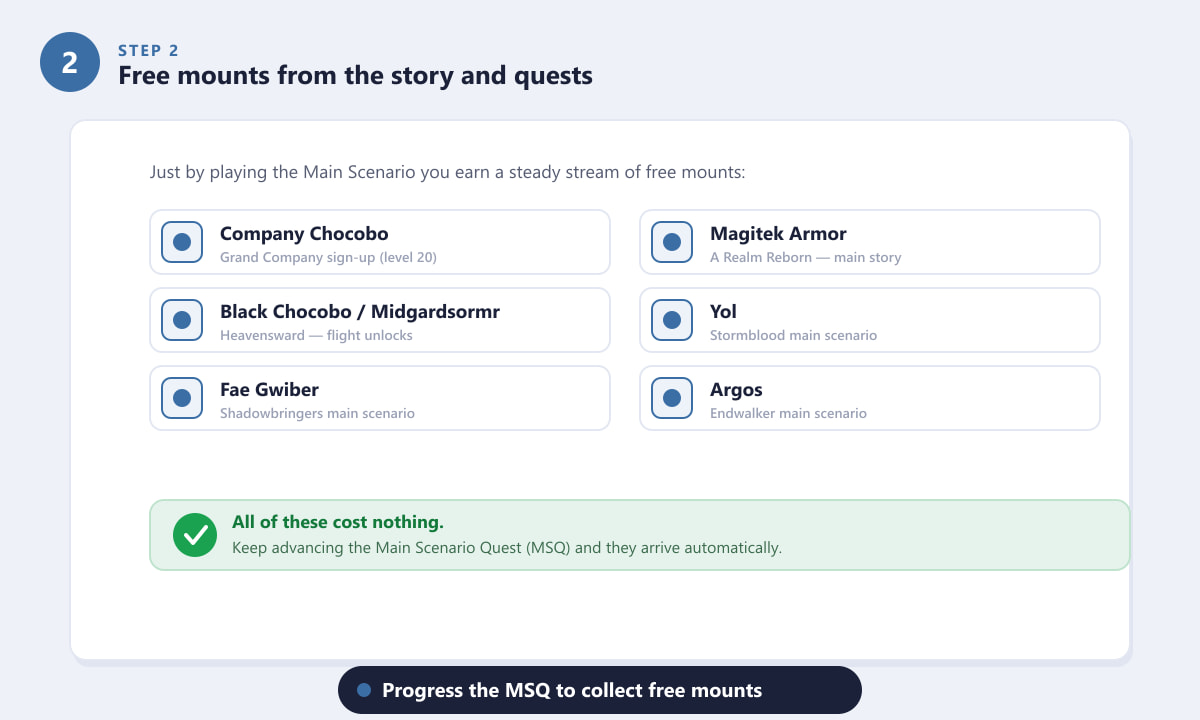The image size is (1200, 720).
Task: Choose the Argos Endwalker card
Action: click(870, 398)
